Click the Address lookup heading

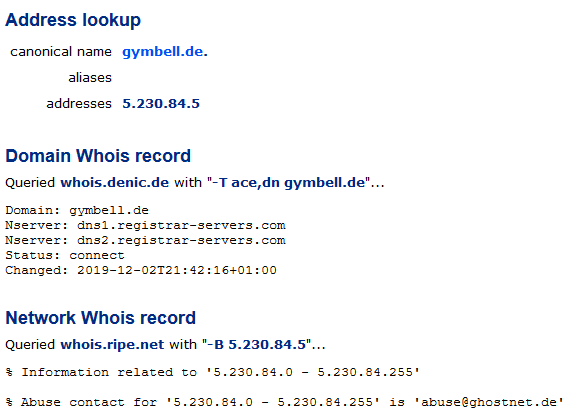tap(73, 20)
